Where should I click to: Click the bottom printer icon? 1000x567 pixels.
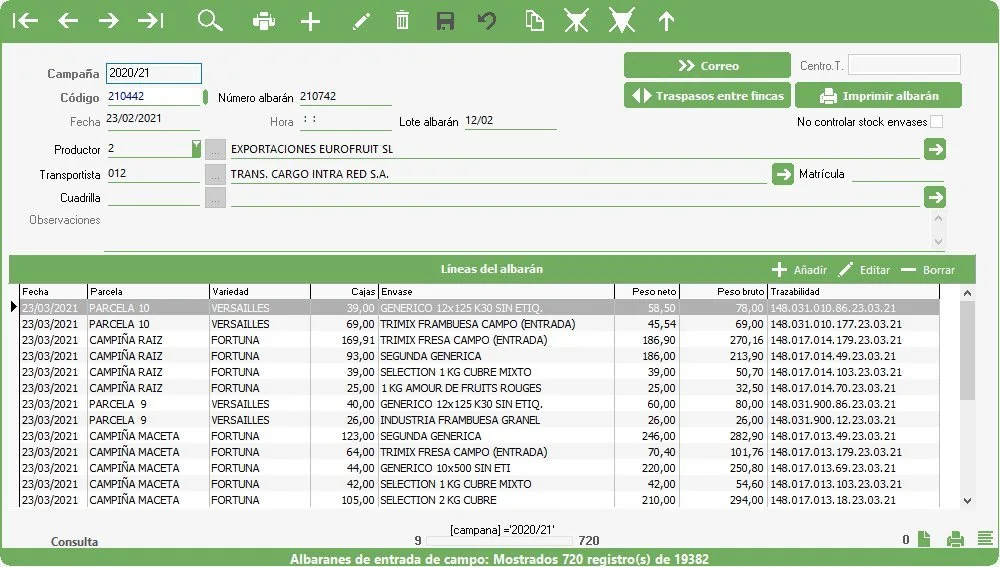[x=955, y=540]
